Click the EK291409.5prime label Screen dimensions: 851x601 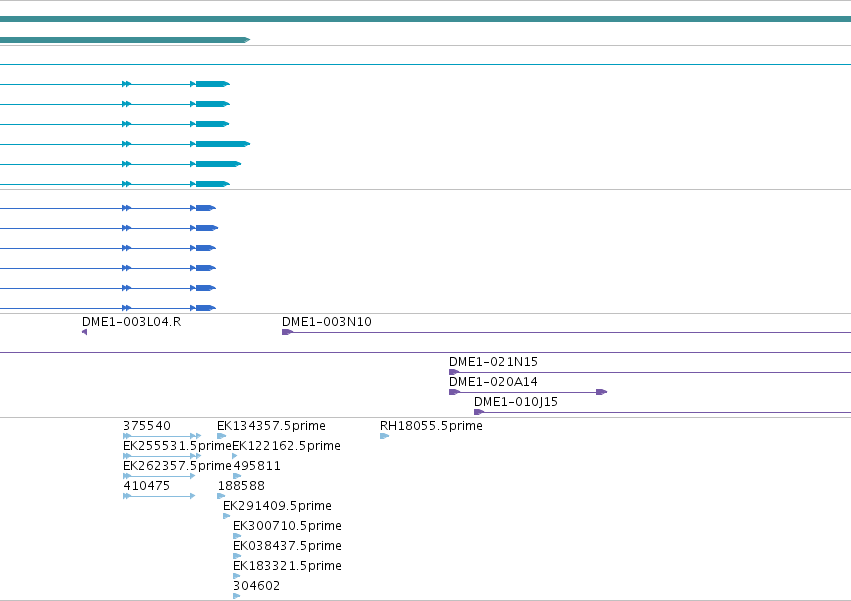(277, 506)
